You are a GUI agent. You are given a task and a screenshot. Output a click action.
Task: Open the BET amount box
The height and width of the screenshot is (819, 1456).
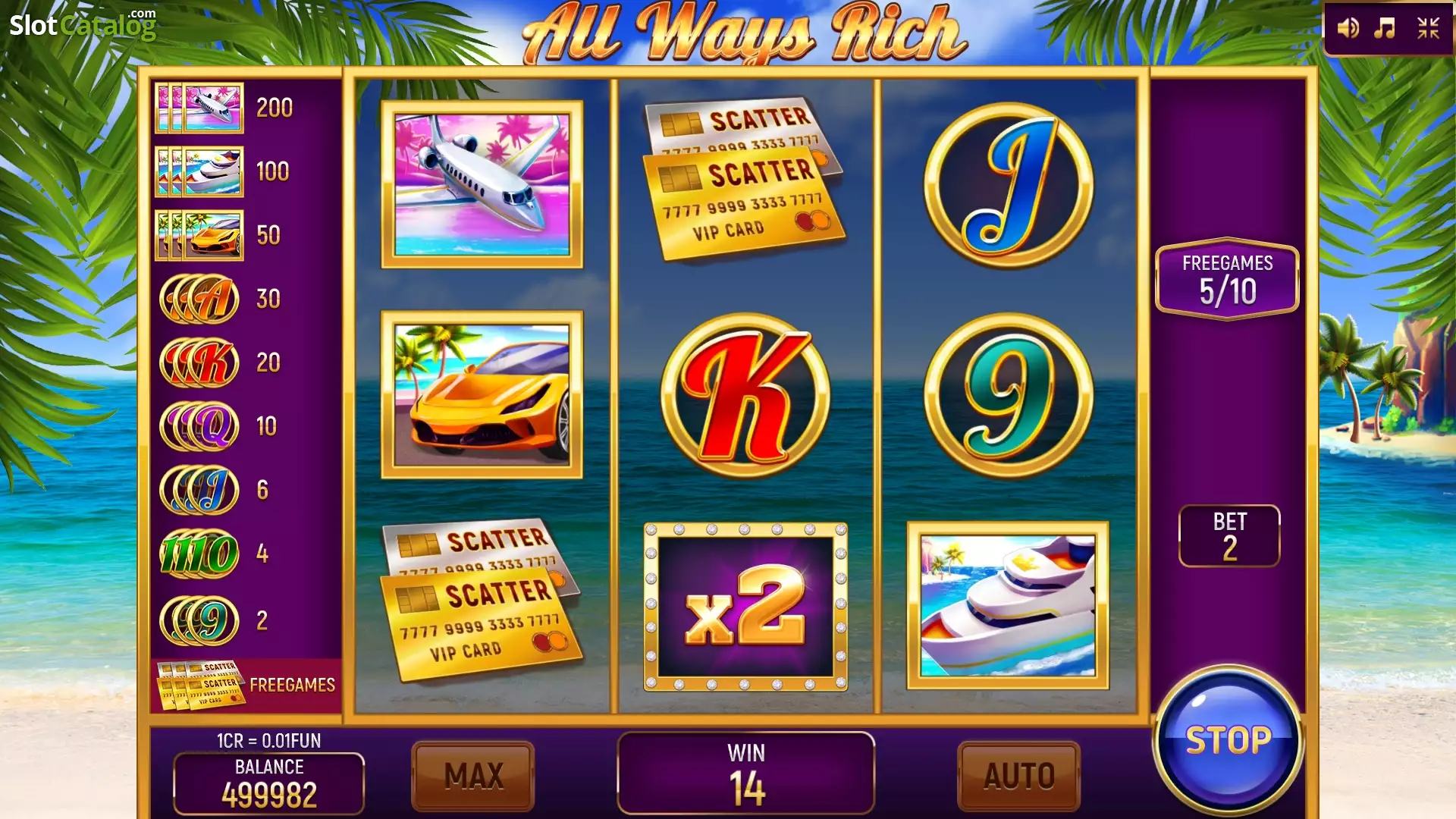coord(1229,536)
